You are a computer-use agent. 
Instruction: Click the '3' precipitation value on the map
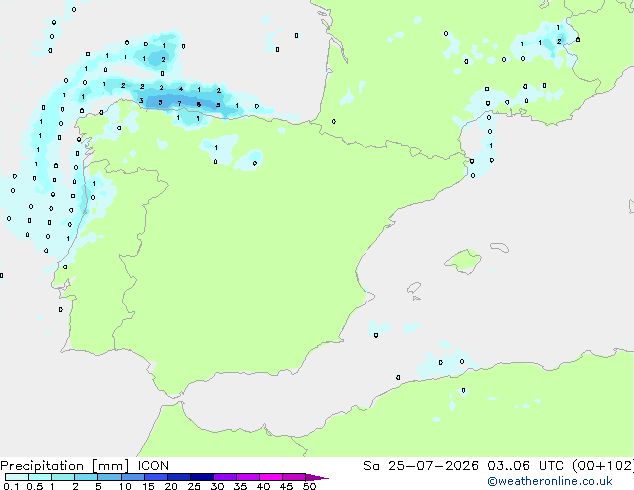[141, 101]
